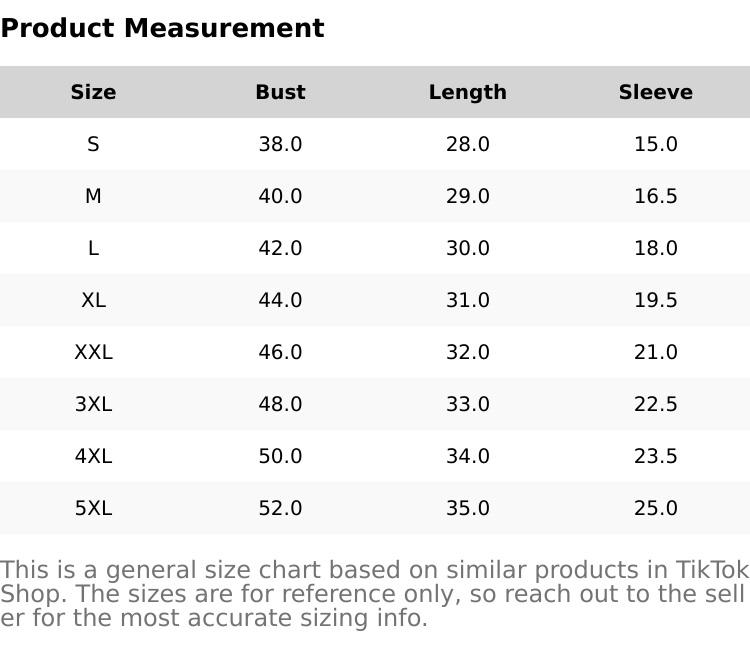Select the S size row label

click(93, 144)
